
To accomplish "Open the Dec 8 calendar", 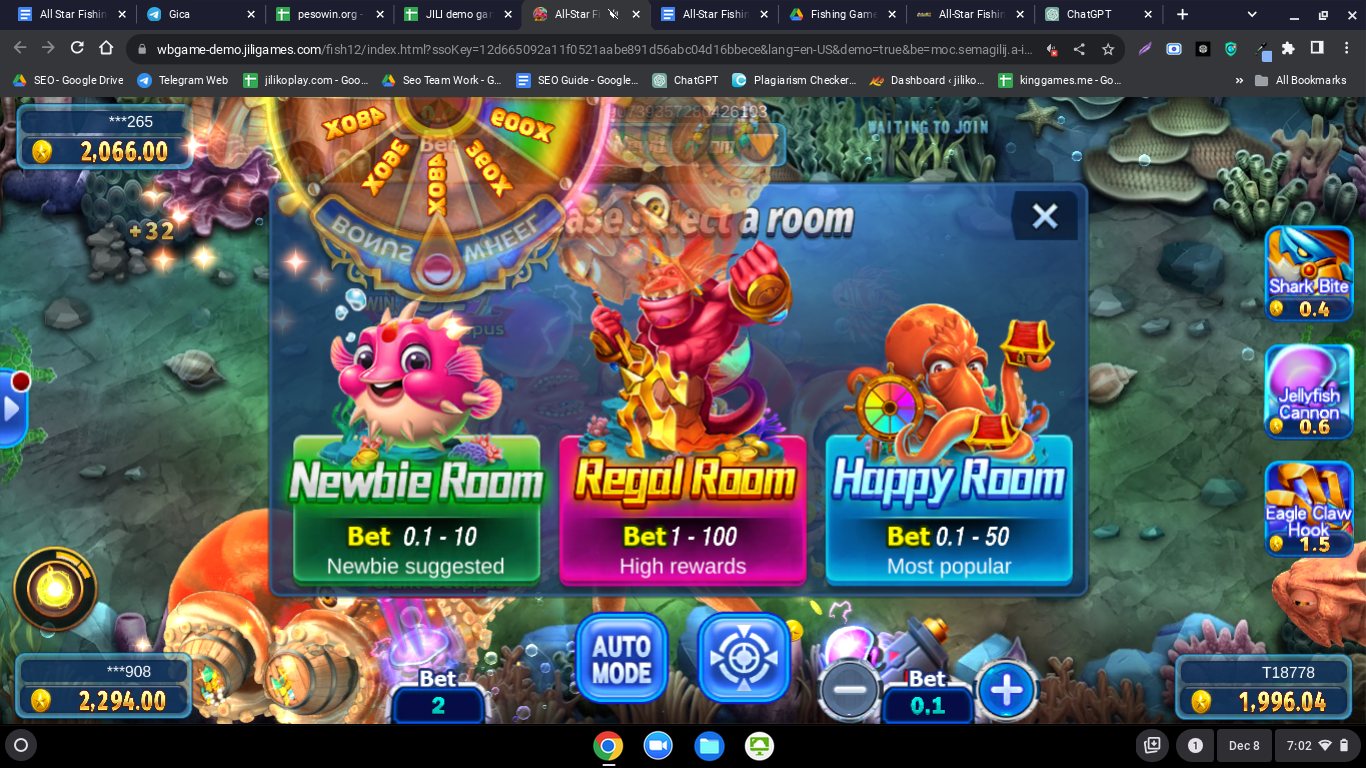I will coord(1244,746).
